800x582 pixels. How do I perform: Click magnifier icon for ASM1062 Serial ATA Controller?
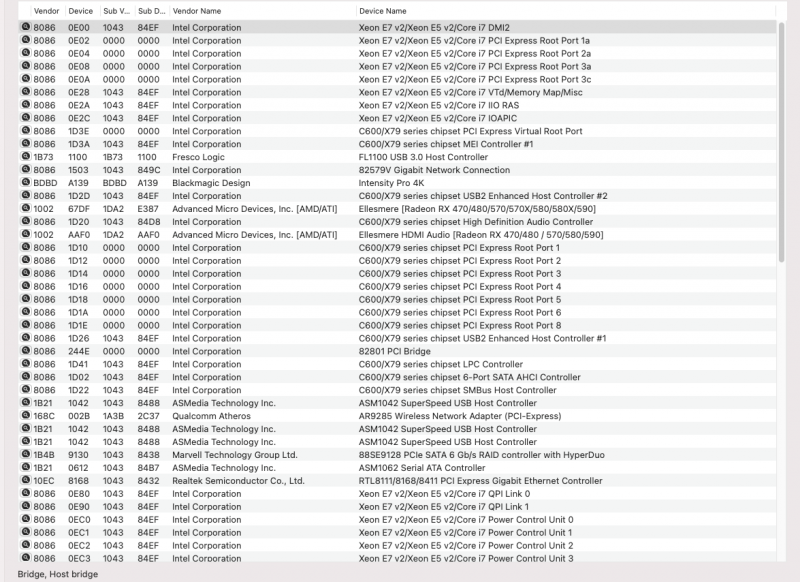[26, 467]
